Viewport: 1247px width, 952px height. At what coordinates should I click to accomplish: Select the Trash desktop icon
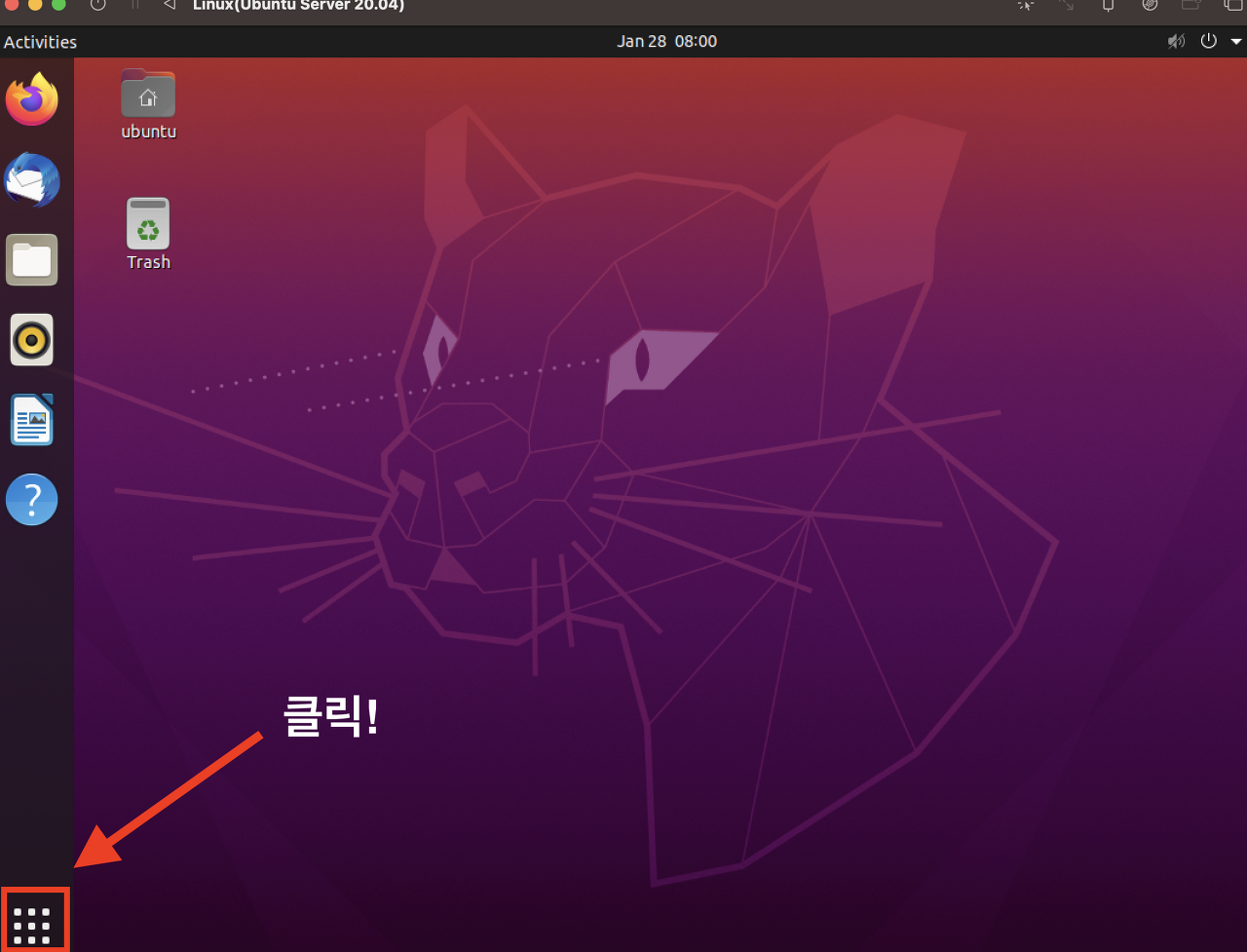tap(148, 234)
